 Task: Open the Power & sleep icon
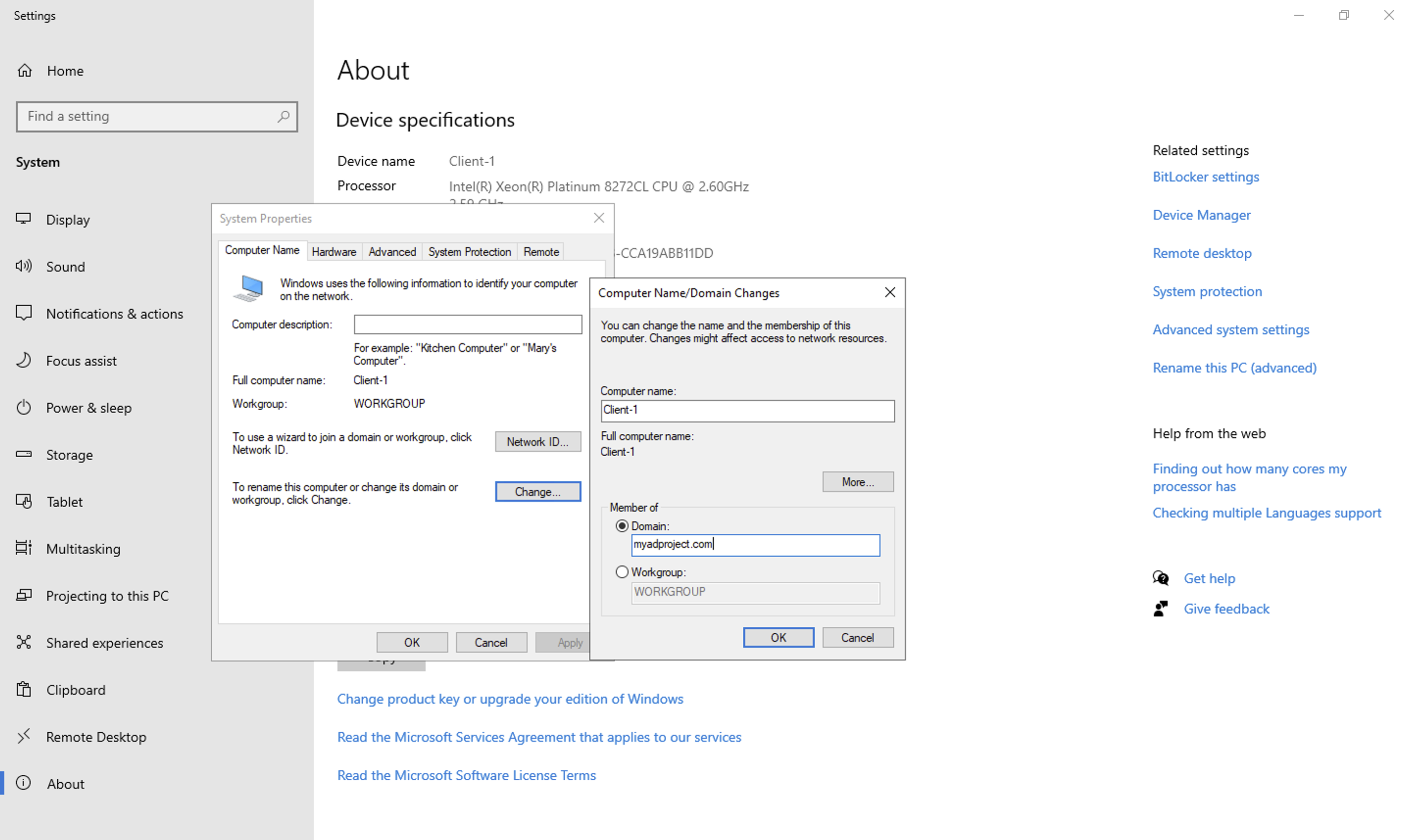click(x=23, y=407)
